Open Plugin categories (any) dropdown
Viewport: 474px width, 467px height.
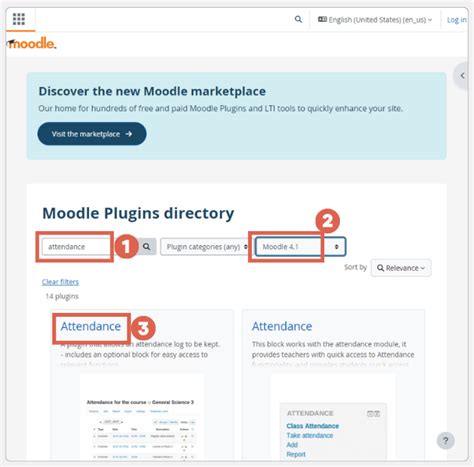[205, 247]
